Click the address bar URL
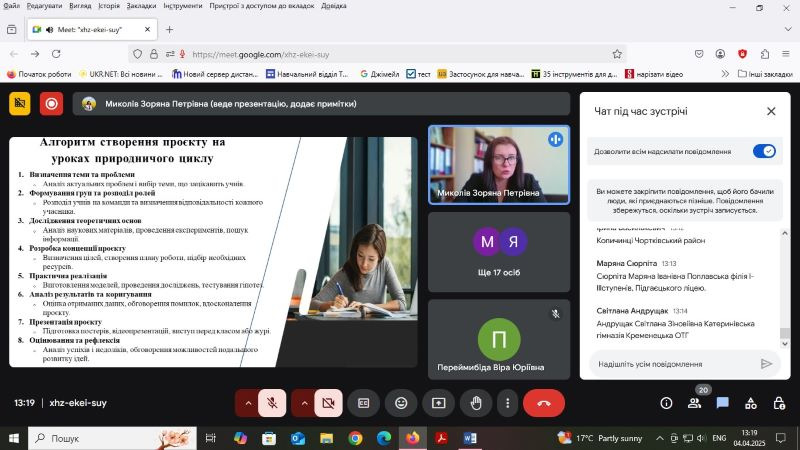 click(261, 54)
